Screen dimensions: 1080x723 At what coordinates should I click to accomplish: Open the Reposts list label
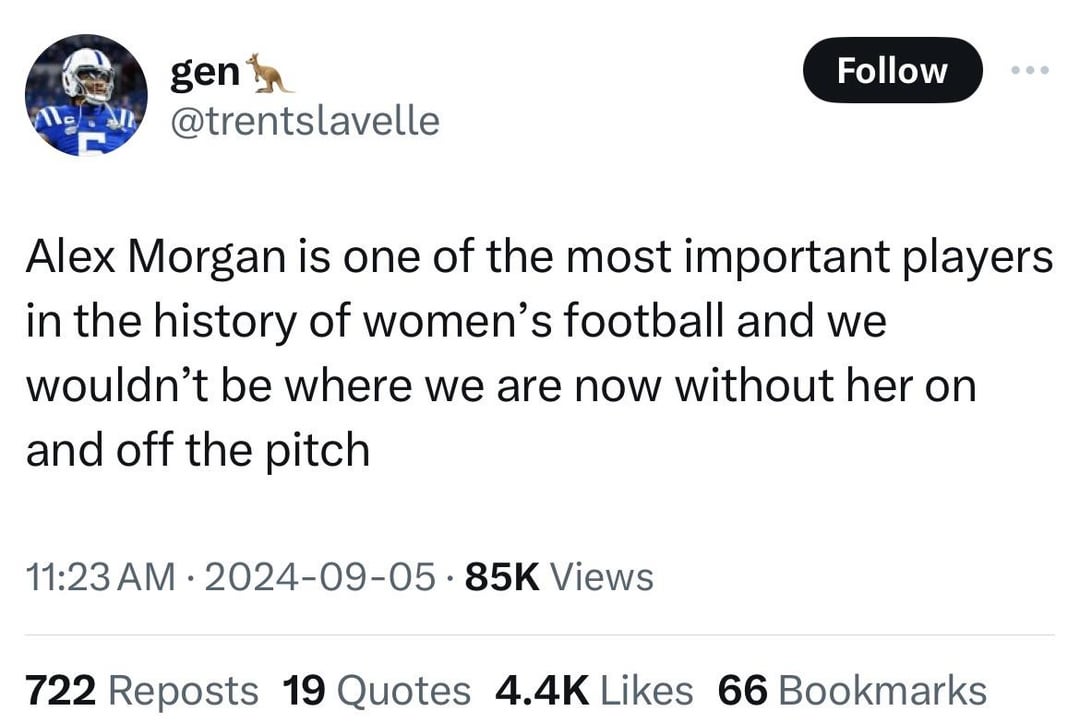point(182,690)
